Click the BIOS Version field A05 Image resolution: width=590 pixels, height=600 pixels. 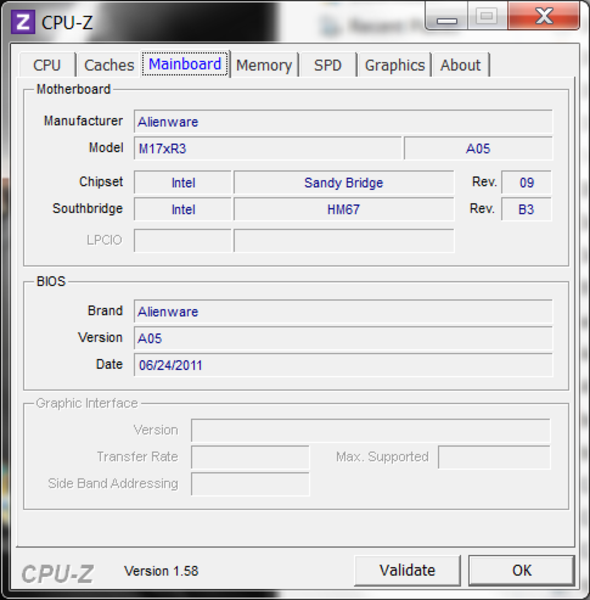(x=343, y=338)
